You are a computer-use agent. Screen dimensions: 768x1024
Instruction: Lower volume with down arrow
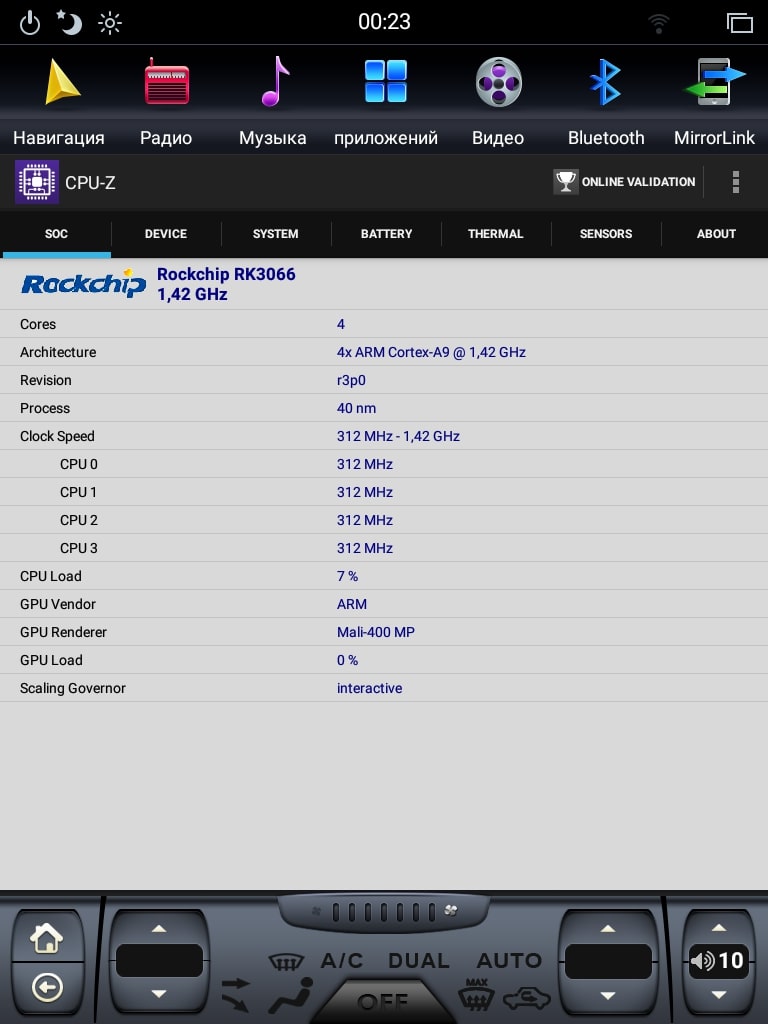point(719,995)
